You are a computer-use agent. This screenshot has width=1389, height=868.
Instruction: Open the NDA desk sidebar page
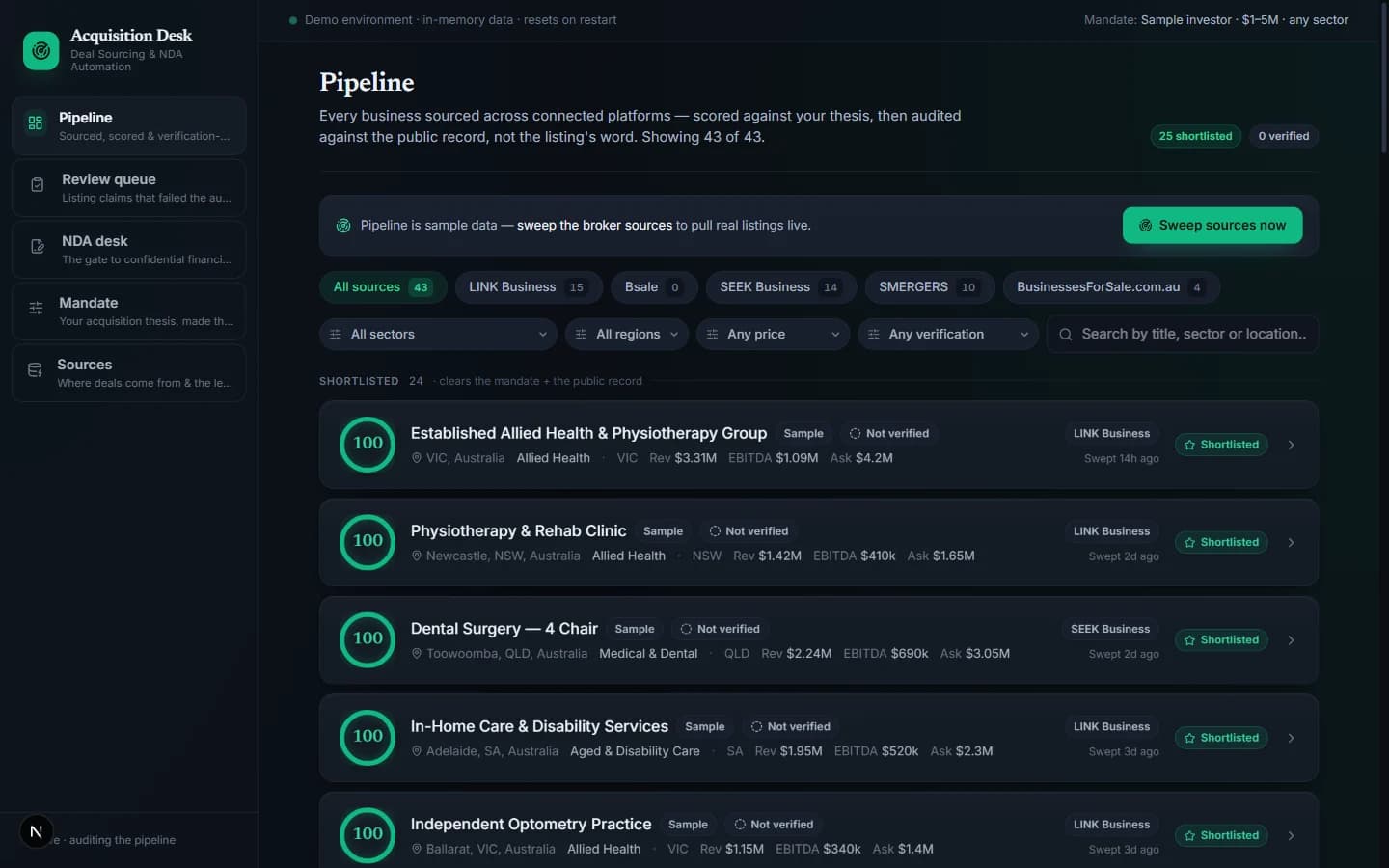[129, 250]
